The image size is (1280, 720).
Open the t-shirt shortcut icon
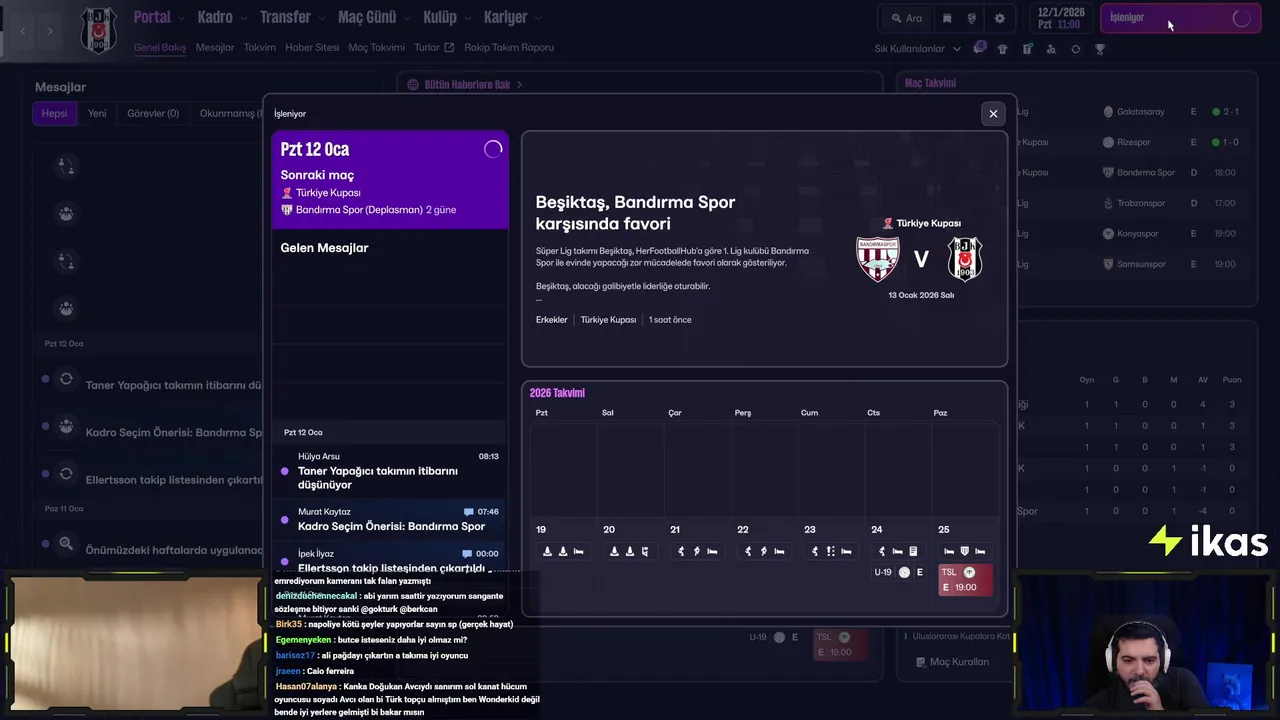coord(1003,48)
